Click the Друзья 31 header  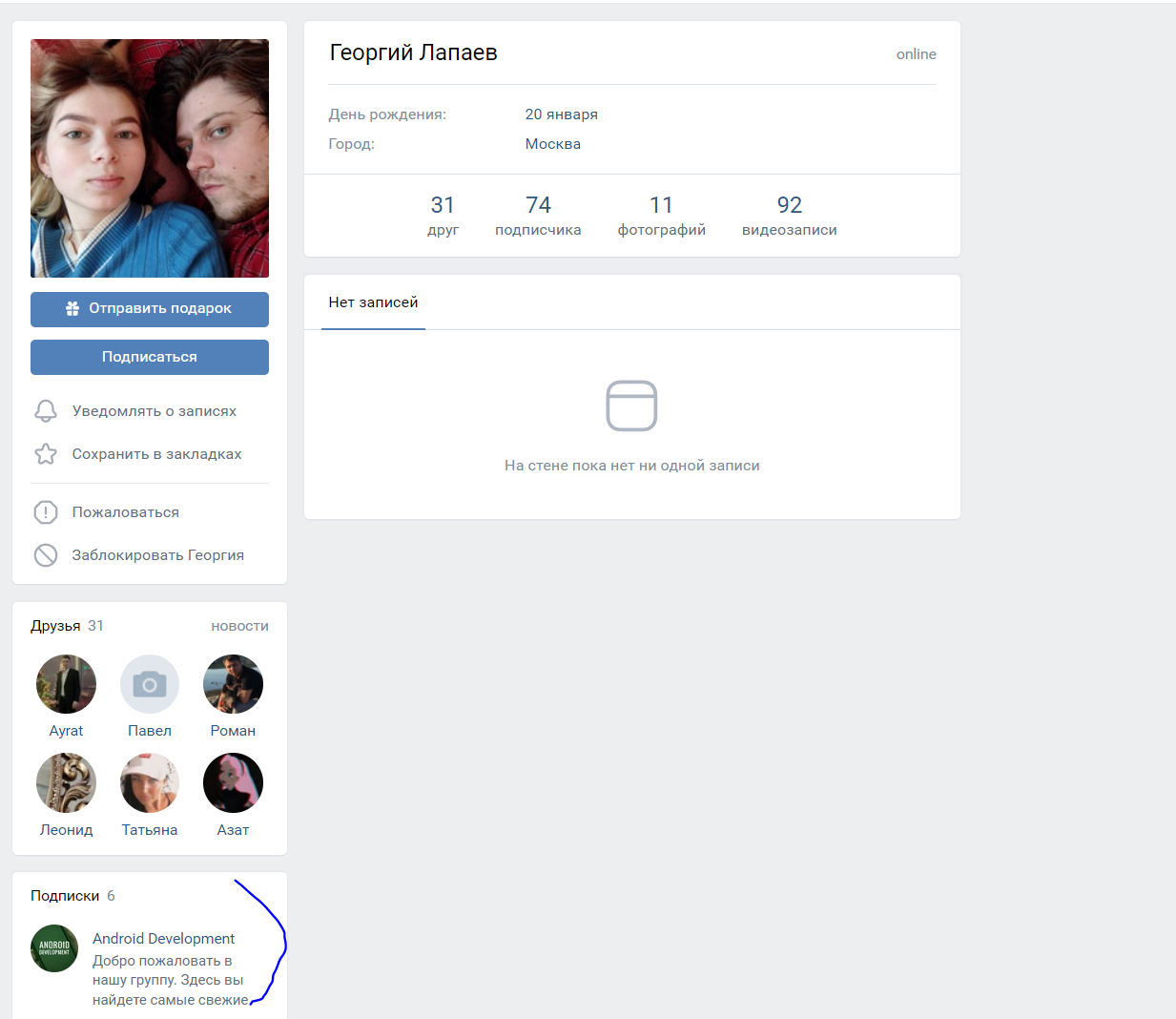click(x=67, y=626)
